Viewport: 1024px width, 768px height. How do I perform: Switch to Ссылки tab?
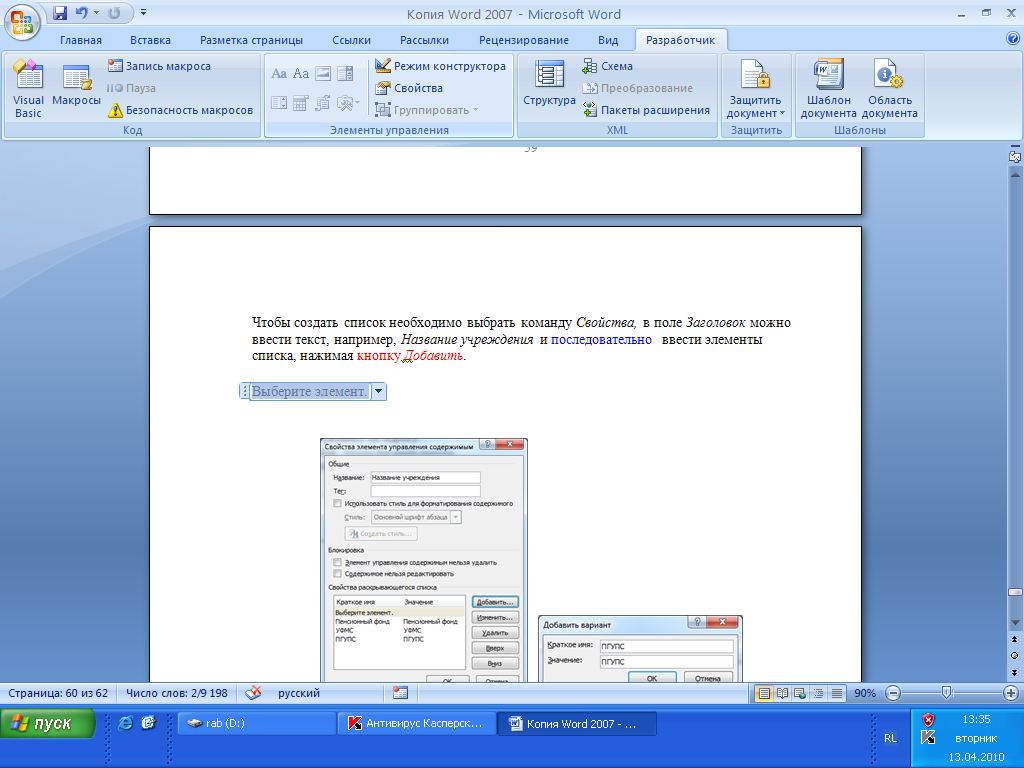tap(351, 40)
